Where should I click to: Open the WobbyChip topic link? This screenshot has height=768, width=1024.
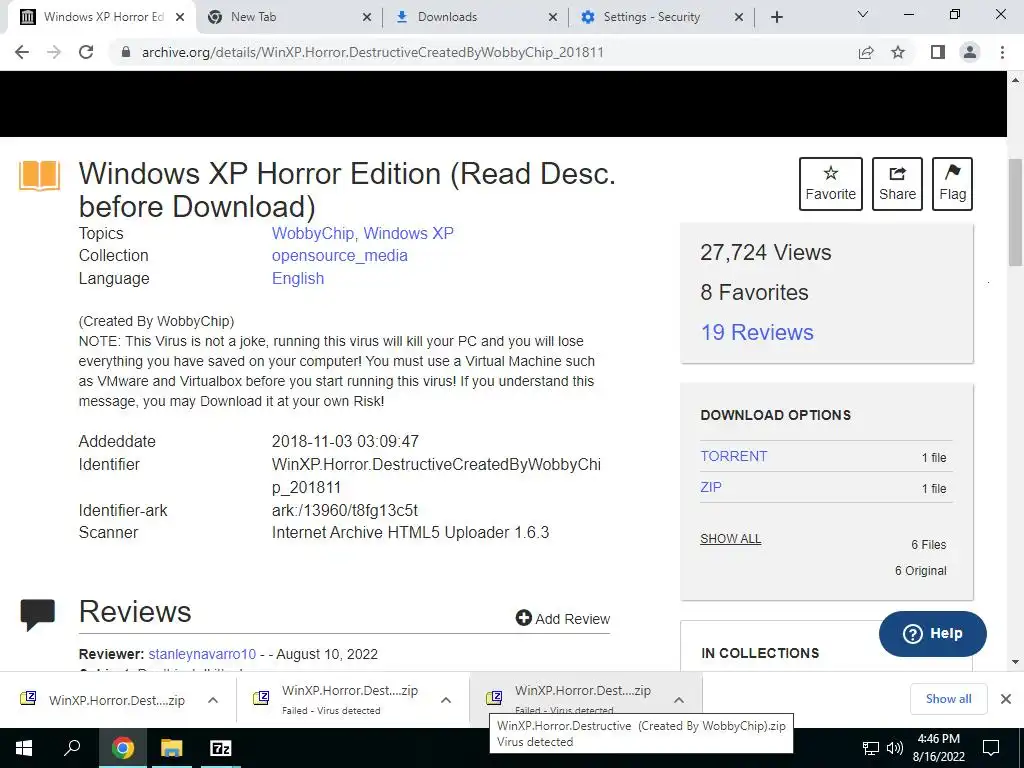click(x=313, y=233)
